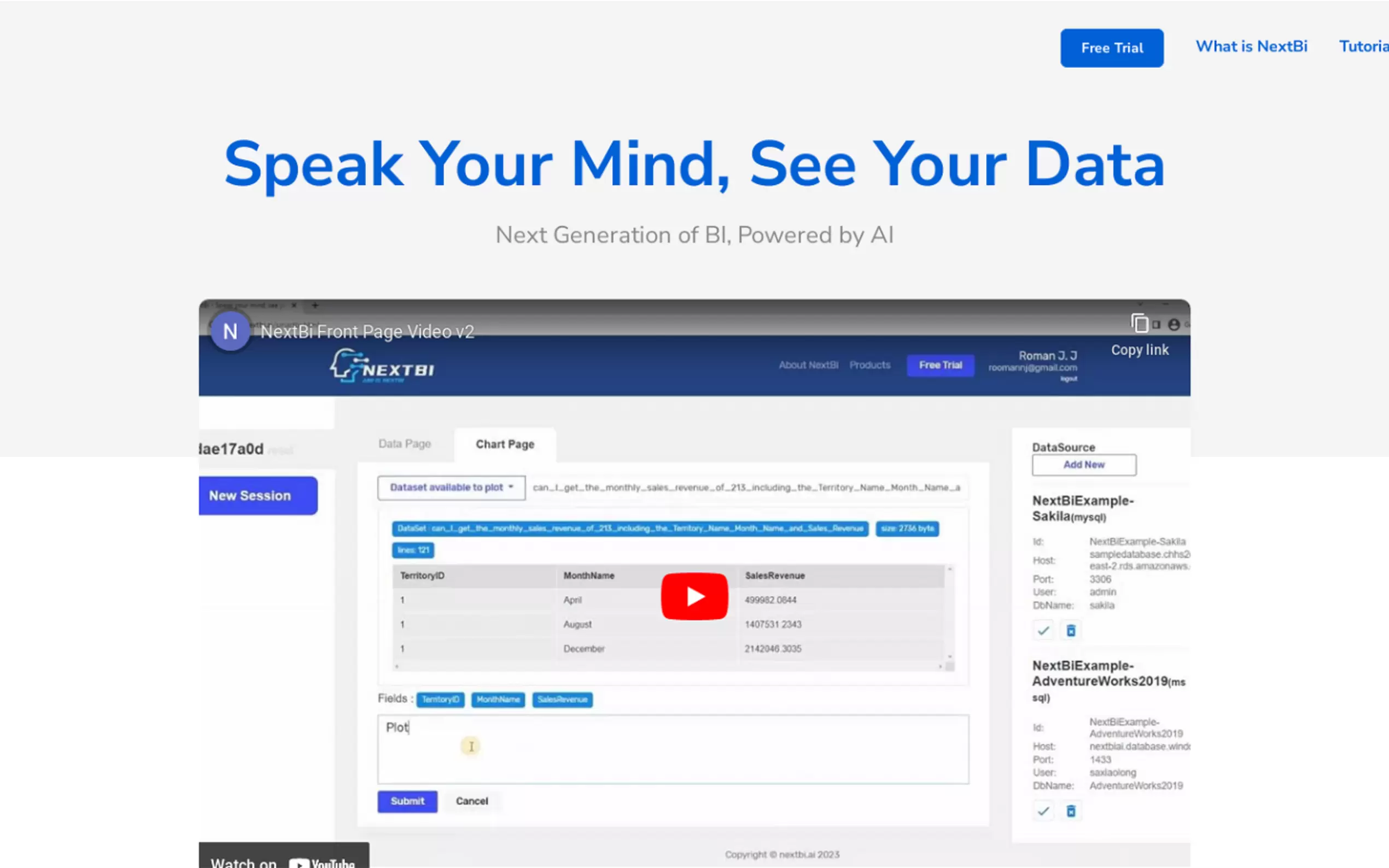Click the NextBi logo in the video
Screen dimensions: 1389x868
[x=382, y=366]
